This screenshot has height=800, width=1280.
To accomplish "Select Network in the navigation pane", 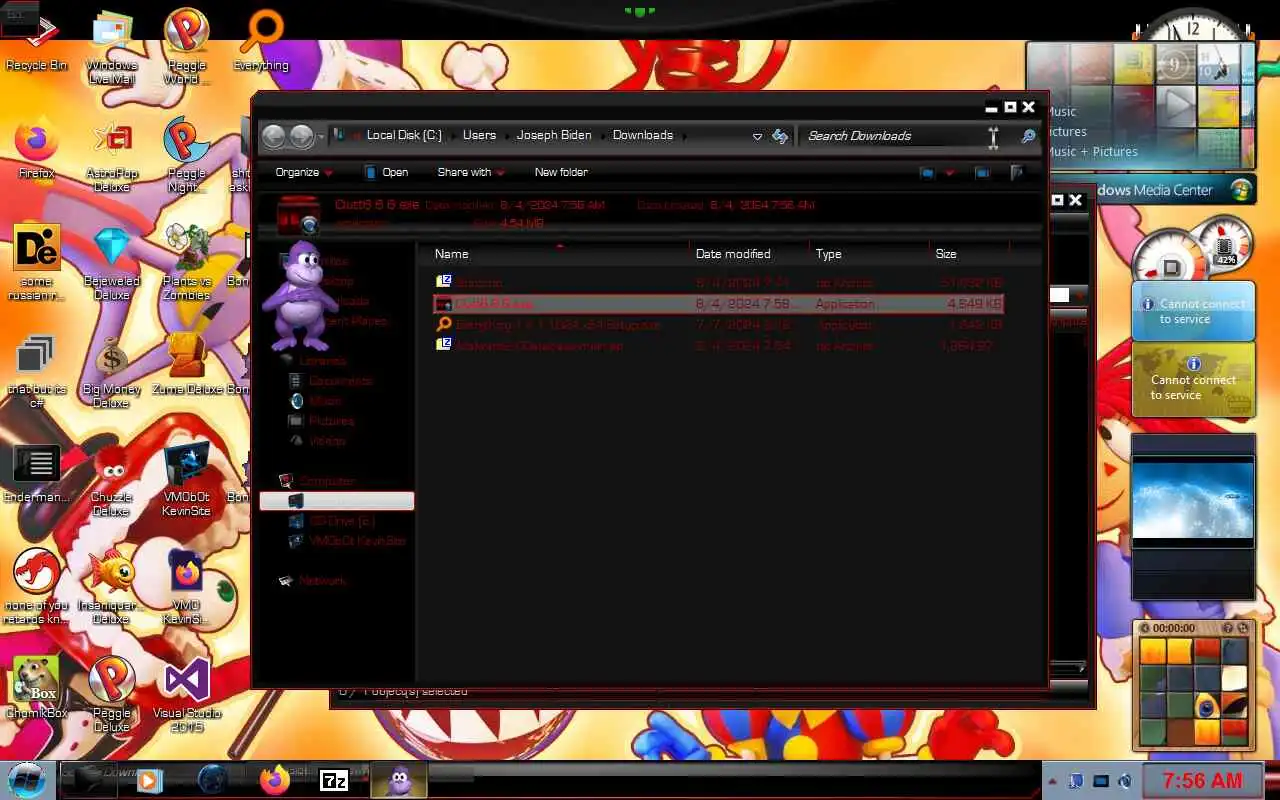I will (x=312, y=581).
